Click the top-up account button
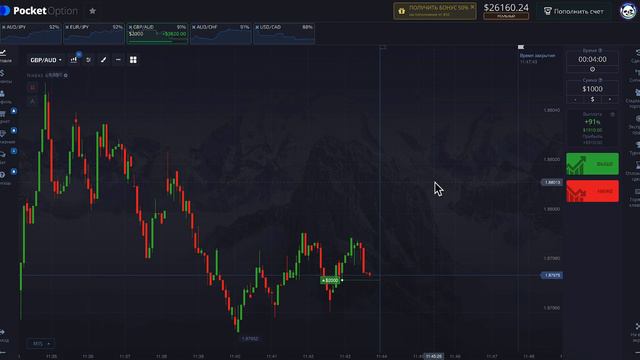Viewport: 640px width, 360px height. (x=574, y=11)
